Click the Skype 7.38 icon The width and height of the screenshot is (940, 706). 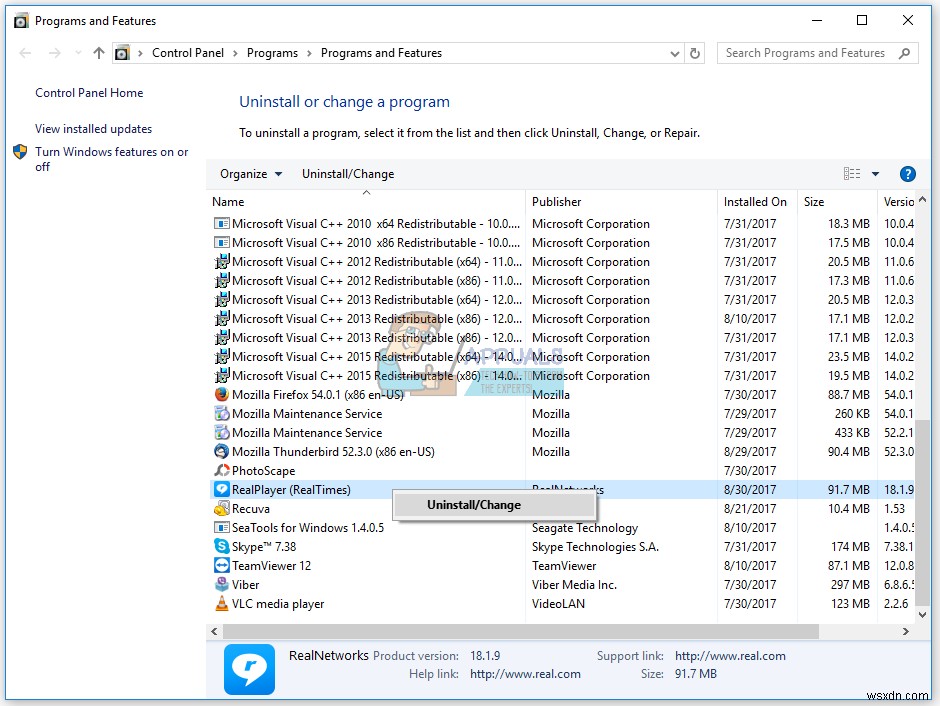[222, 547]
